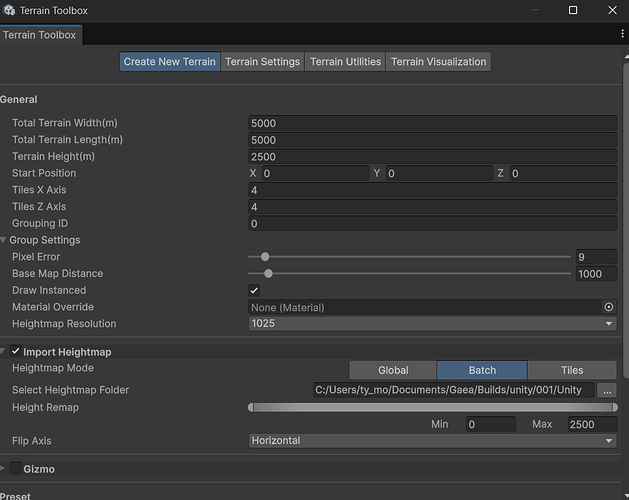Image resolution: width=629 pixels, height=500 pixels.
Task: Click the Grouping ID field
Action: tap(432, 224)
